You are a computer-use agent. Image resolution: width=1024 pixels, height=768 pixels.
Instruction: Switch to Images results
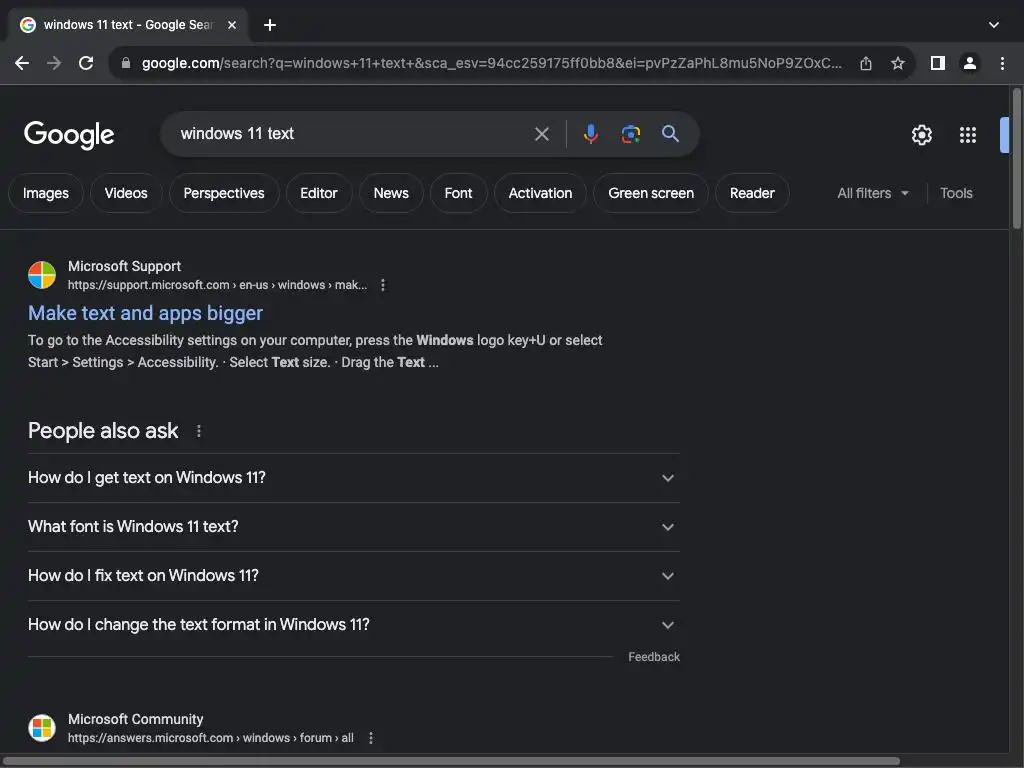[46, 193]
